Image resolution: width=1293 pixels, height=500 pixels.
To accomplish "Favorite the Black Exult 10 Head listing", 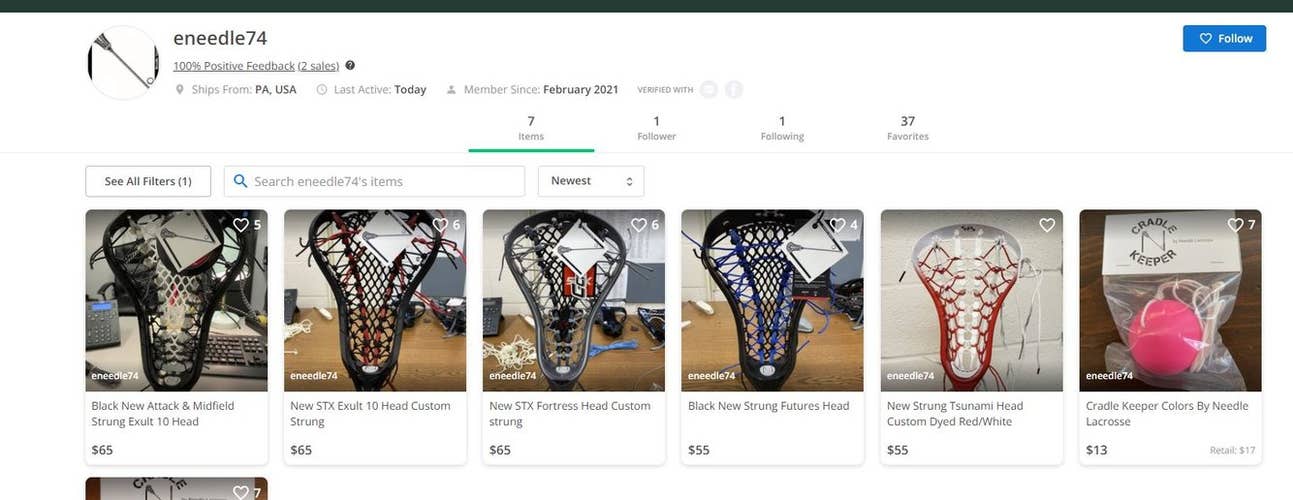I will pos(241,225).
